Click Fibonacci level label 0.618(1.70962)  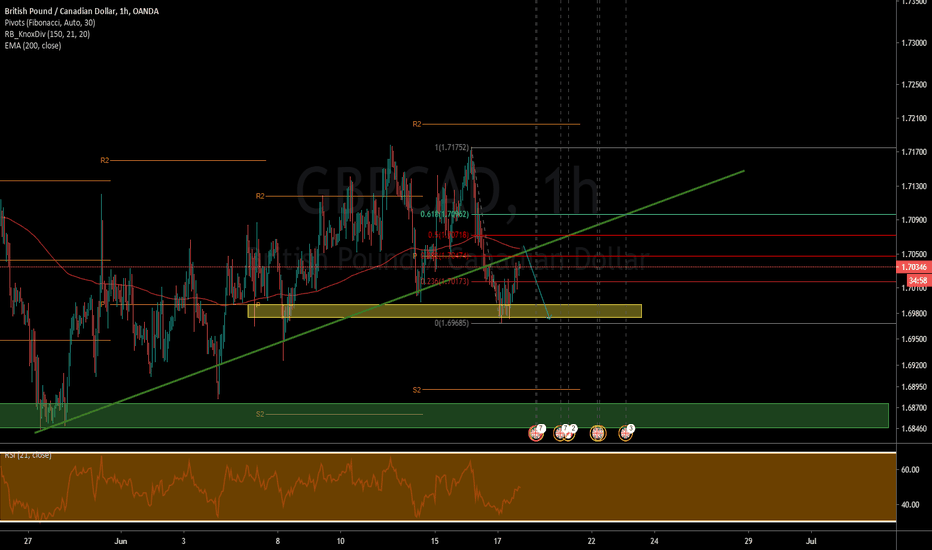(x=445, y=214)
